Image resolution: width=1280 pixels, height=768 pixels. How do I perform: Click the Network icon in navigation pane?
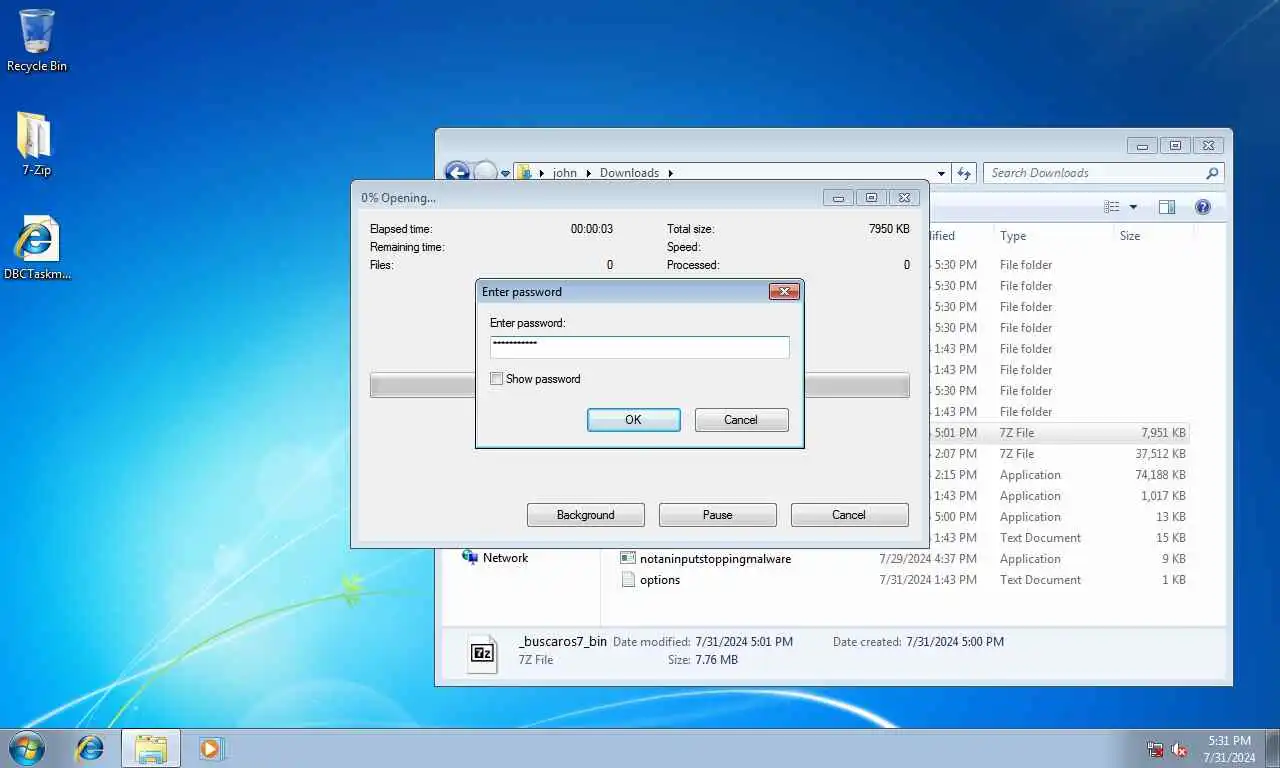(470, 557)
